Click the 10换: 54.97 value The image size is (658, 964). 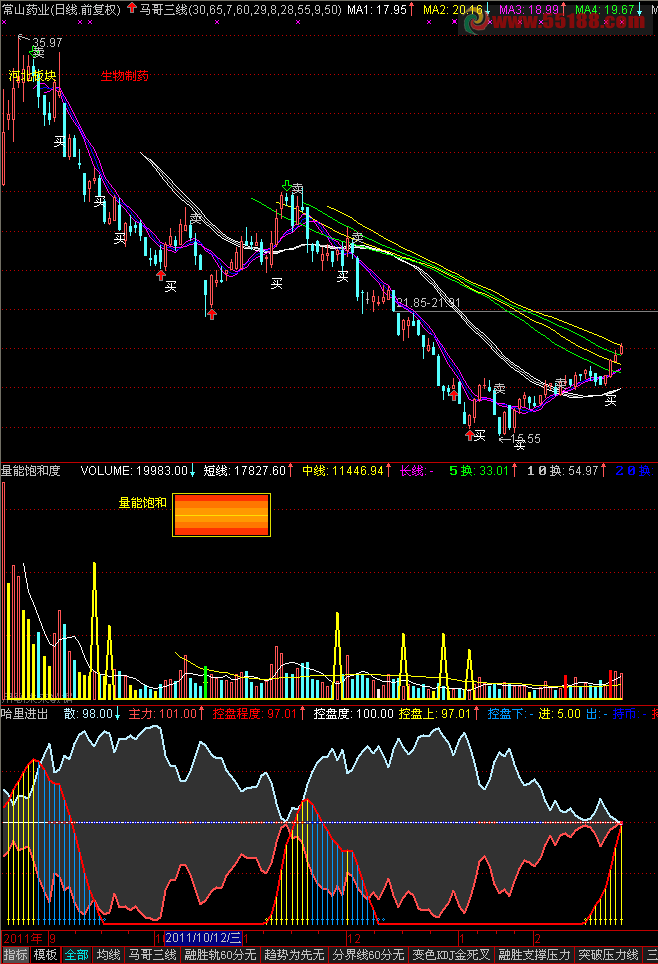[x=563, y=470]
